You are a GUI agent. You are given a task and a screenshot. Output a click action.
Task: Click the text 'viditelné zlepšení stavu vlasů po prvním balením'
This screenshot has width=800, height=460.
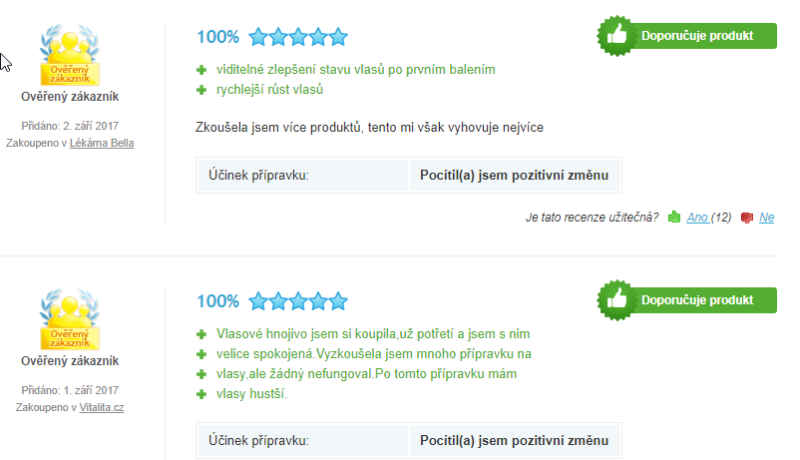[x=356, y=69]
